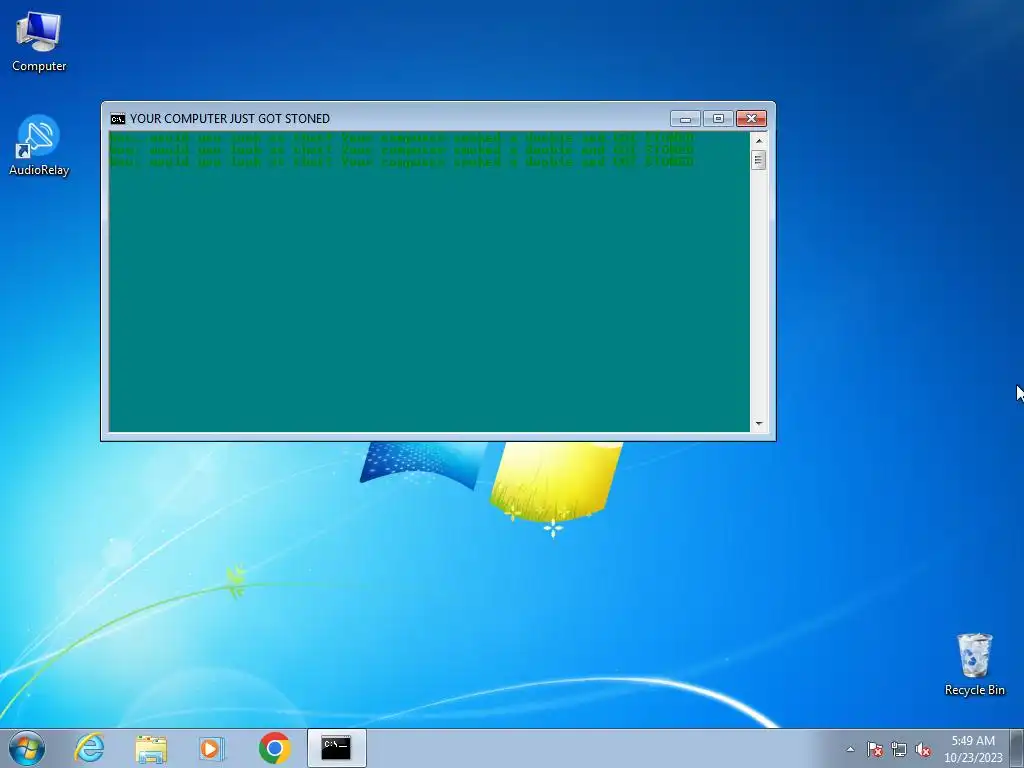1024x768 pixels.
Task: Select the Recycle Bin icon
Action: pos(974,664)
